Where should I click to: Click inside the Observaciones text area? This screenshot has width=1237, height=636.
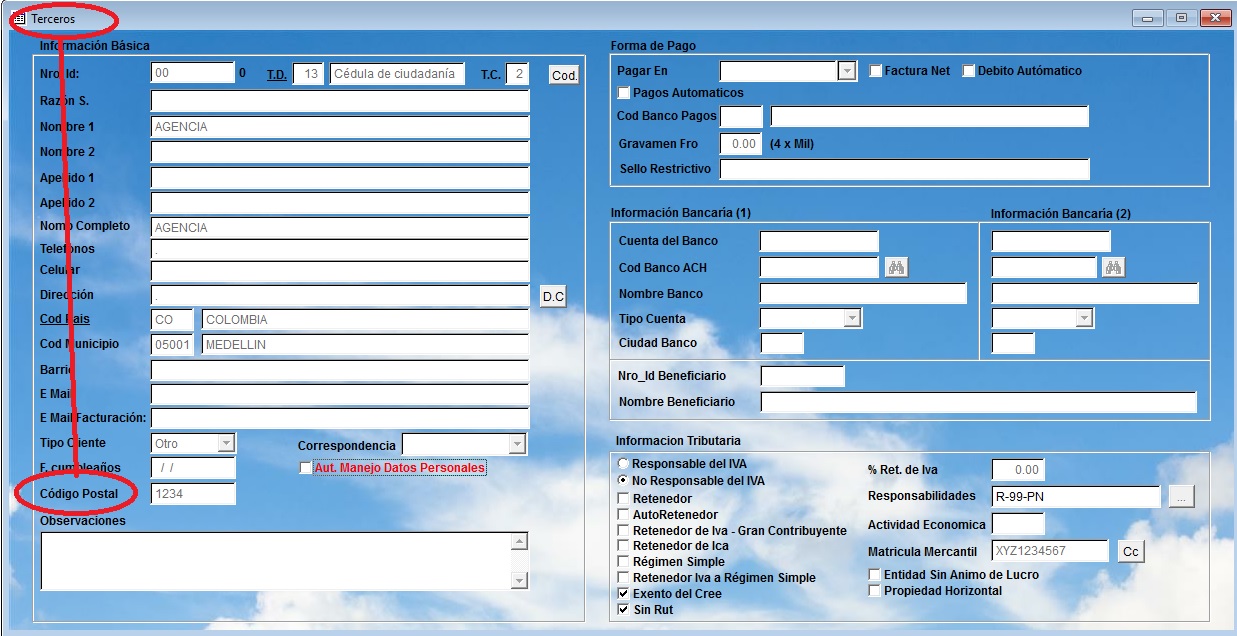click(x=275, y=561)
